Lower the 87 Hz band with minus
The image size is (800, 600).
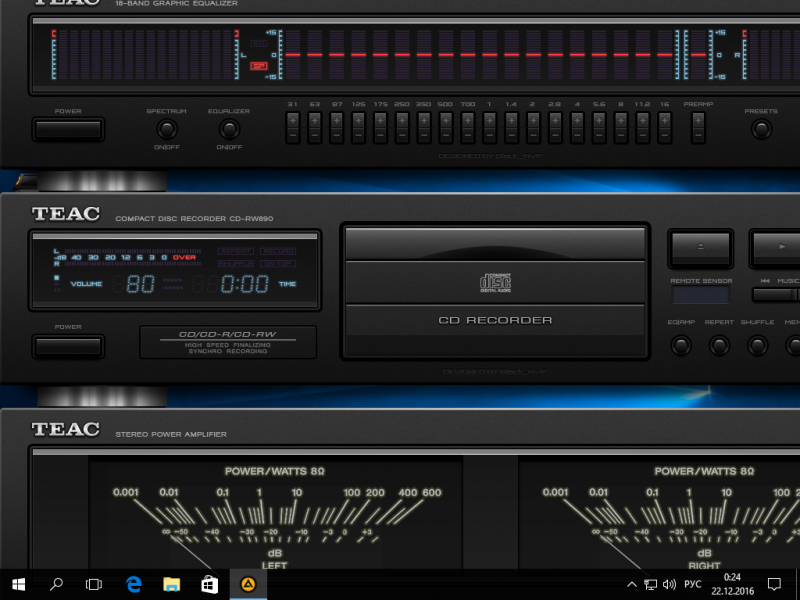[337, 136]
